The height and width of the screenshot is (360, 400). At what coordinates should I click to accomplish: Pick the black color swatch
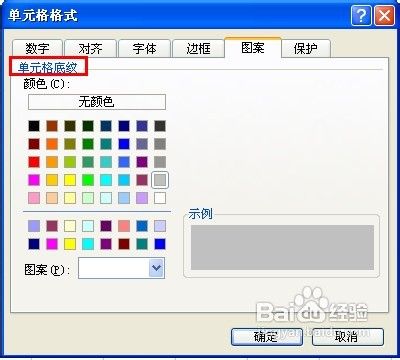(x=34, y=126)
